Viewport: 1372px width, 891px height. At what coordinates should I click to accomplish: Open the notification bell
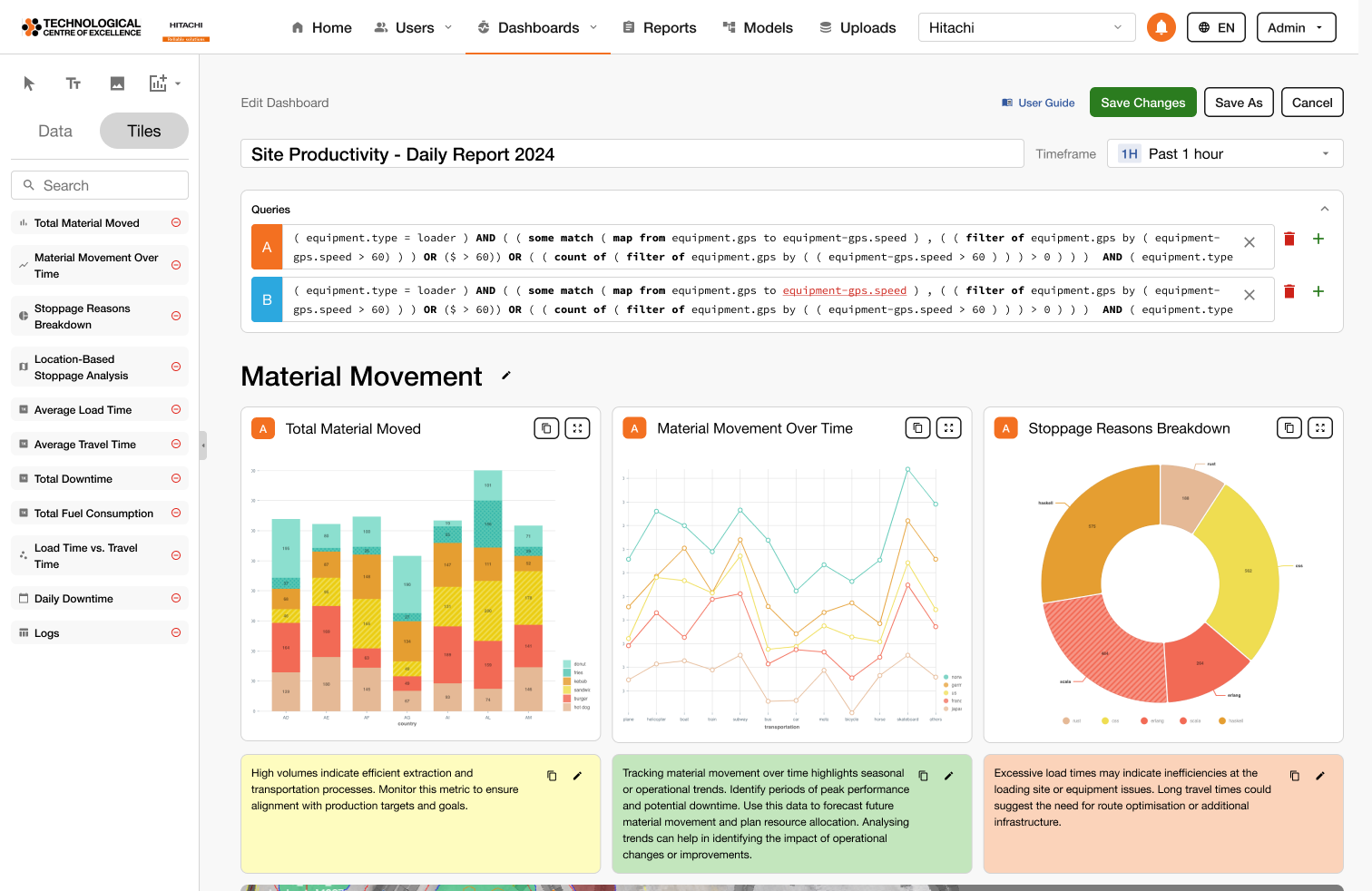point(1161,27)
